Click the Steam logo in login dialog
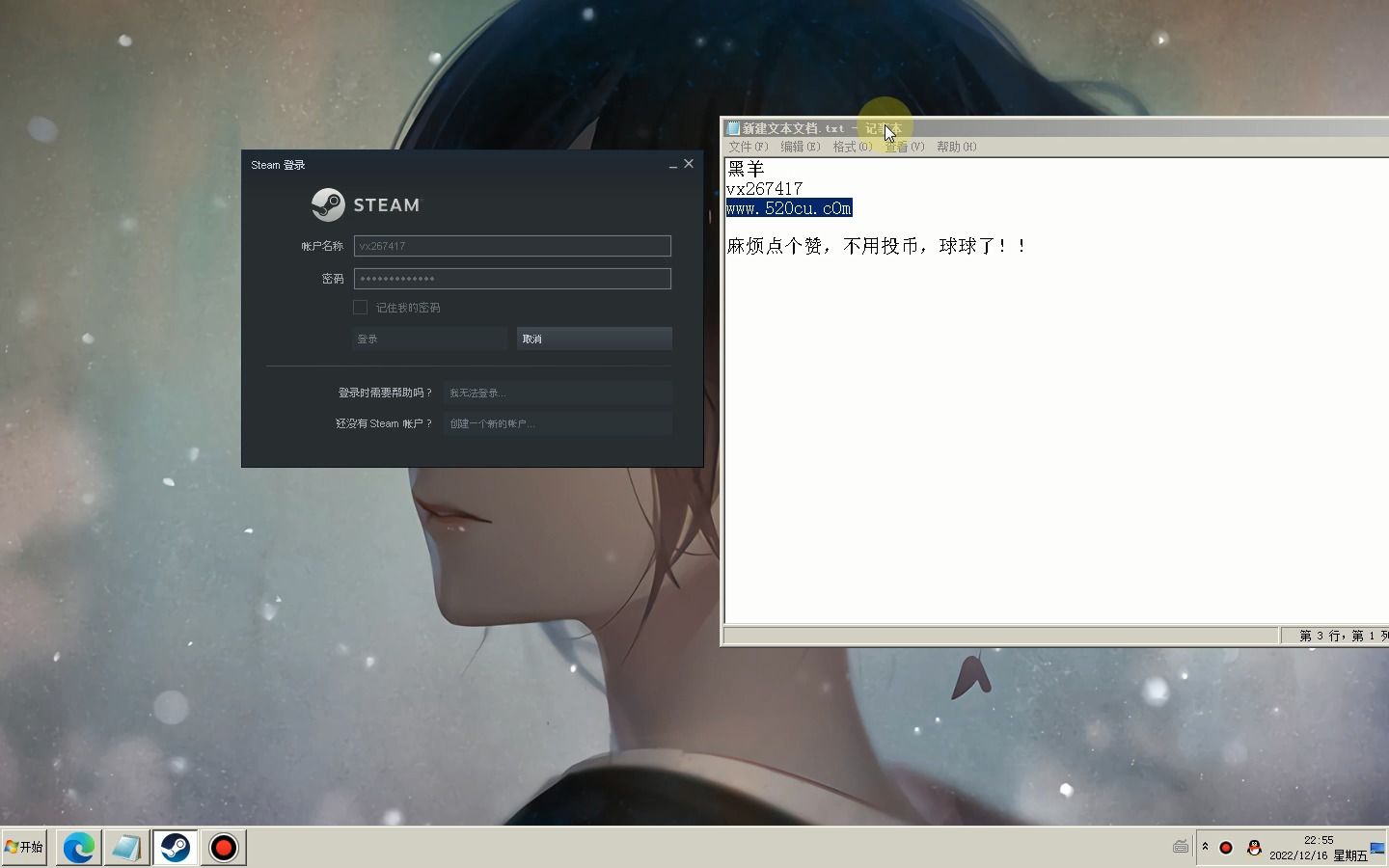 (x=366, y=204)
